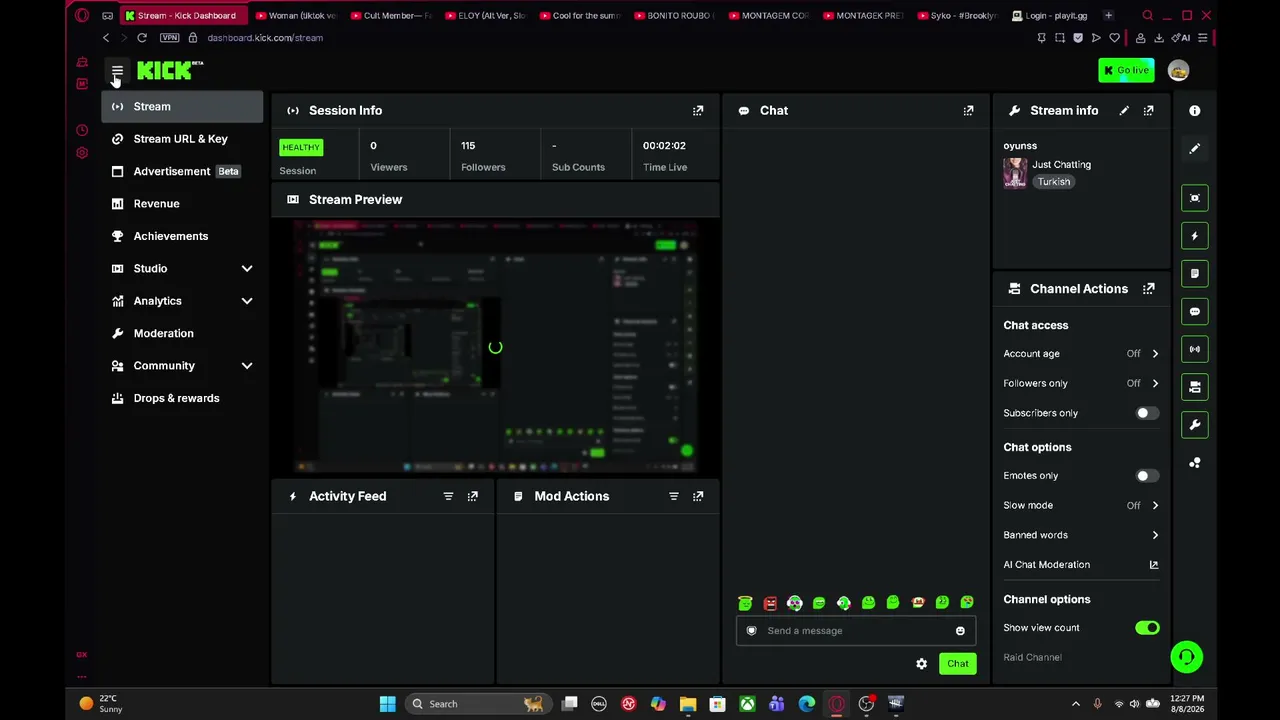Image resolution: width=1280 pixels, height=720 pixels.
Task: Toggle the wrench widget icon in right rail
Action: tap(1194, 425)
